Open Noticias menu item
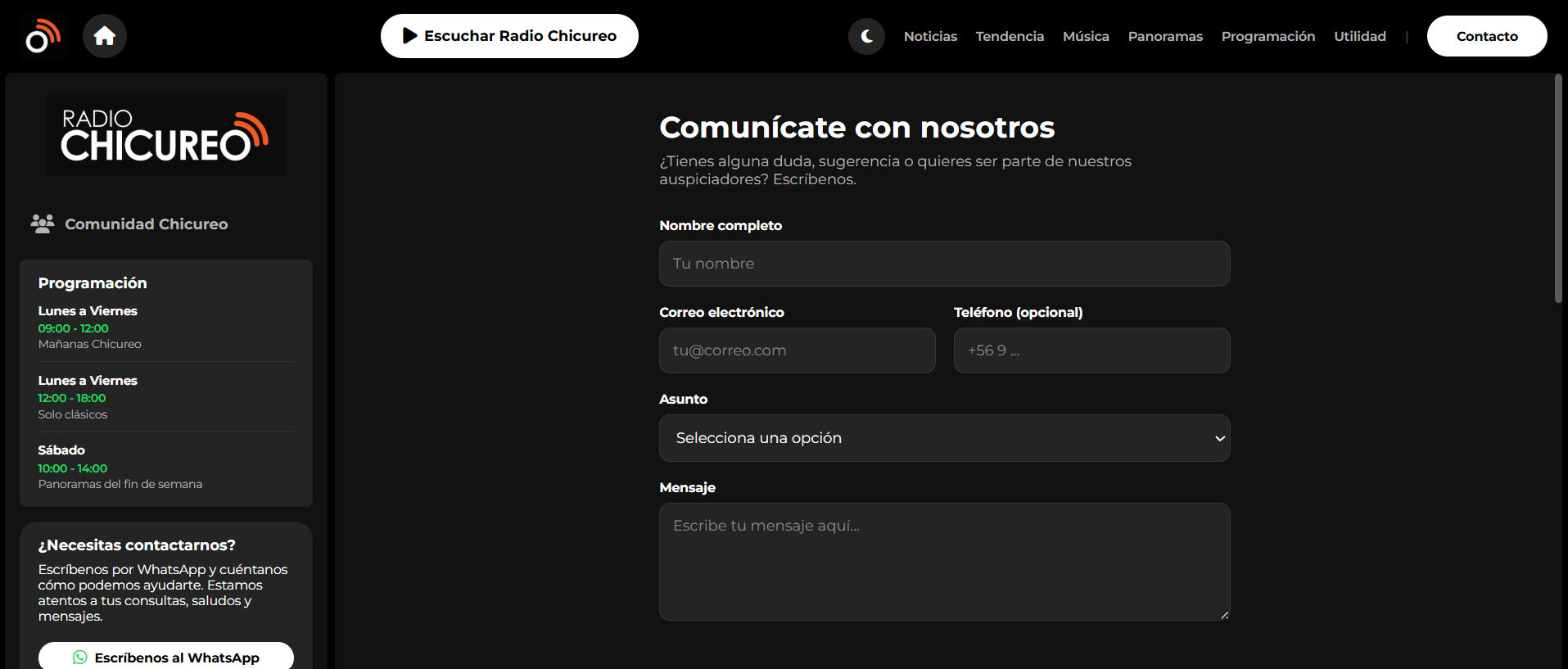The height and width of the screenshot is (669, 1568). [x=930, y=36]
